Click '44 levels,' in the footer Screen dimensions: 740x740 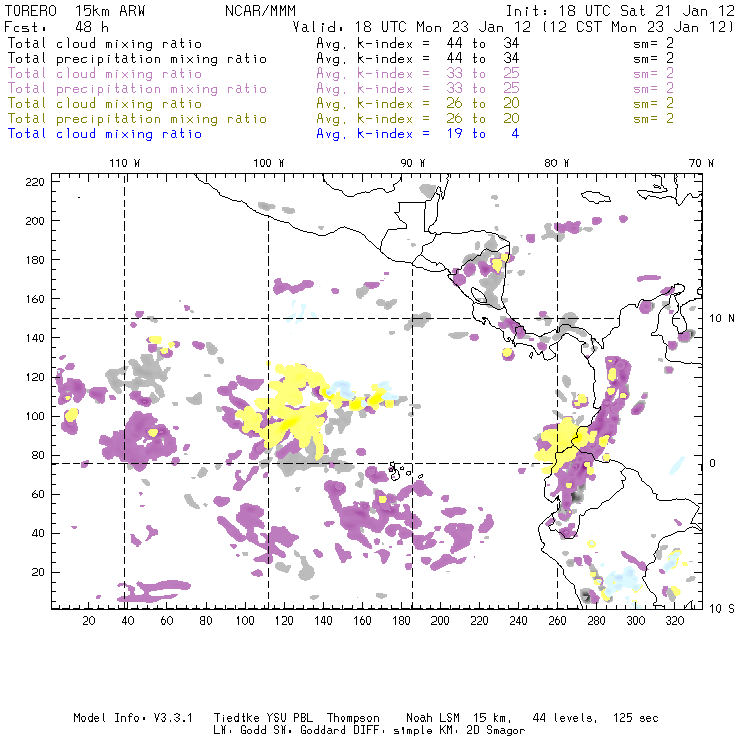[565, 718]
